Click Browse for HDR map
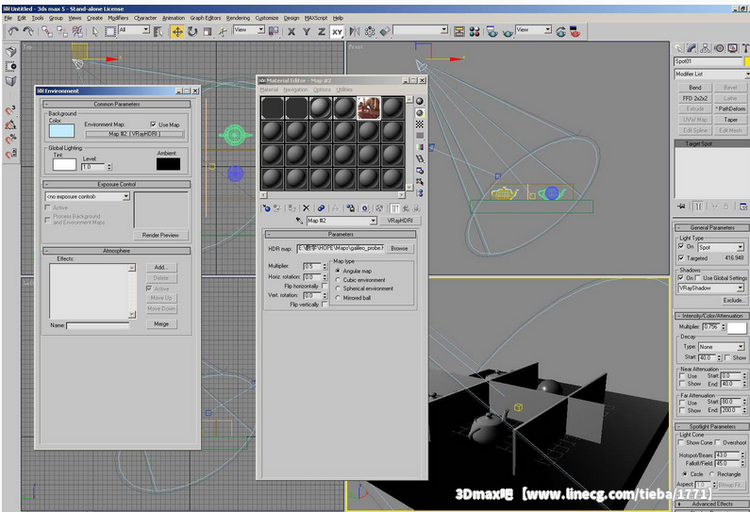This screenshot has width=750, height=512. (x=399, y=248)
